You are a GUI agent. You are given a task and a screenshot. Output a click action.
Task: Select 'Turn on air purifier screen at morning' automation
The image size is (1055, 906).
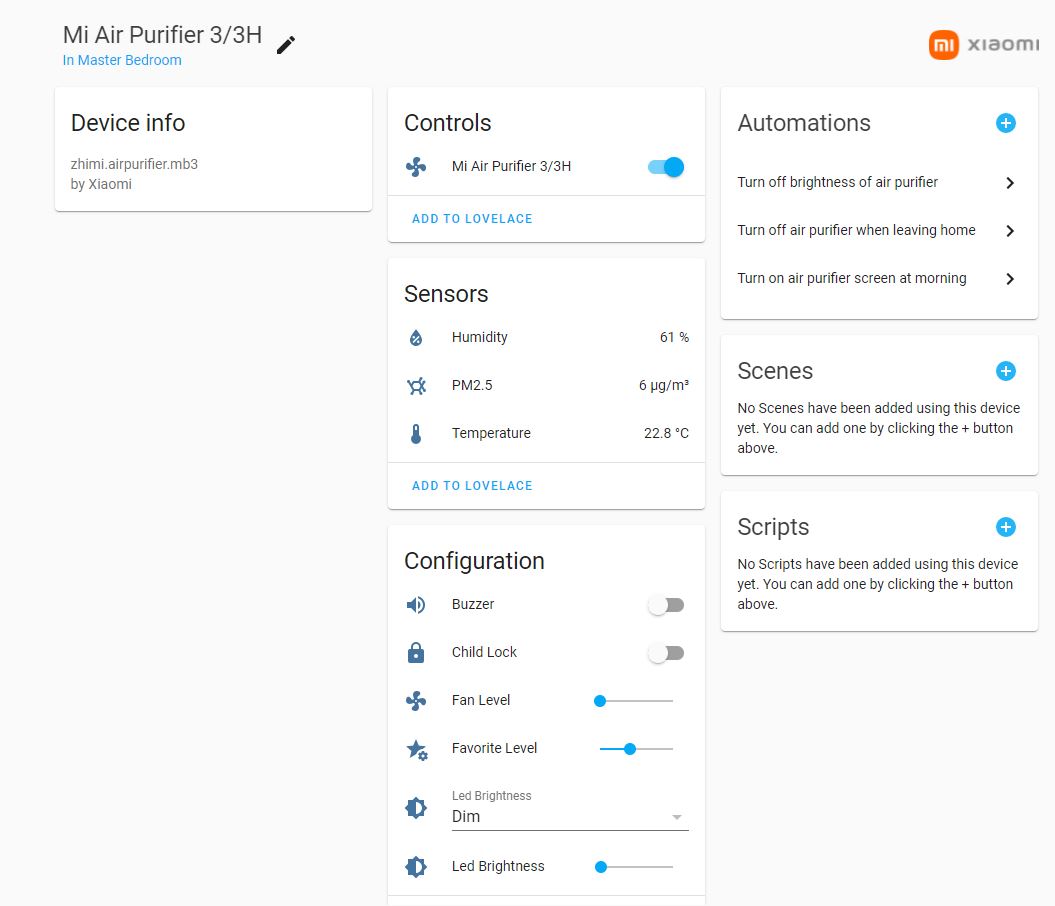[x=879, y=278]
